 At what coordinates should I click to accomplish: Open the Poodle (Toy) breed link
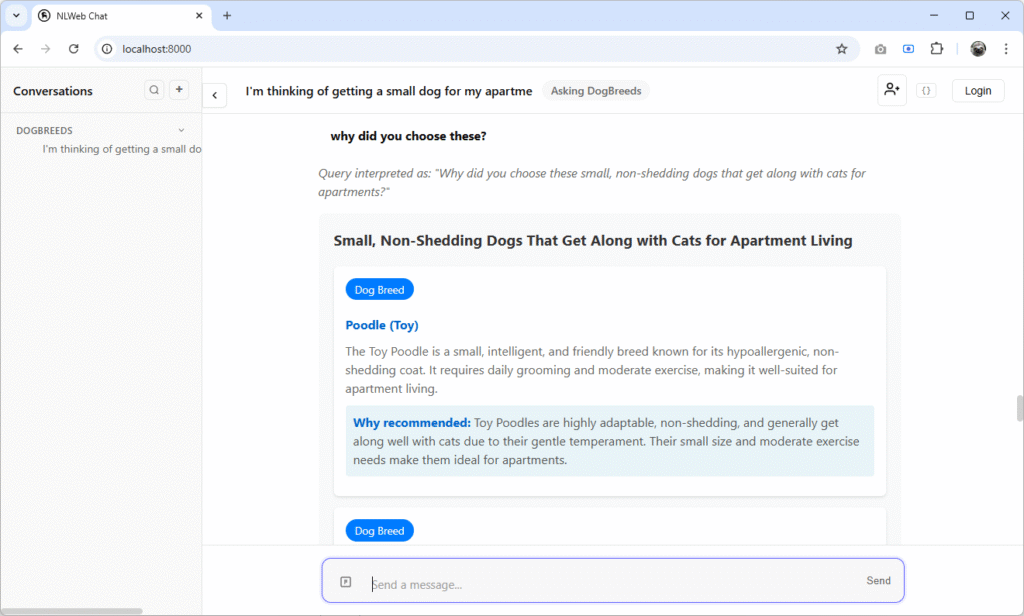382,325
